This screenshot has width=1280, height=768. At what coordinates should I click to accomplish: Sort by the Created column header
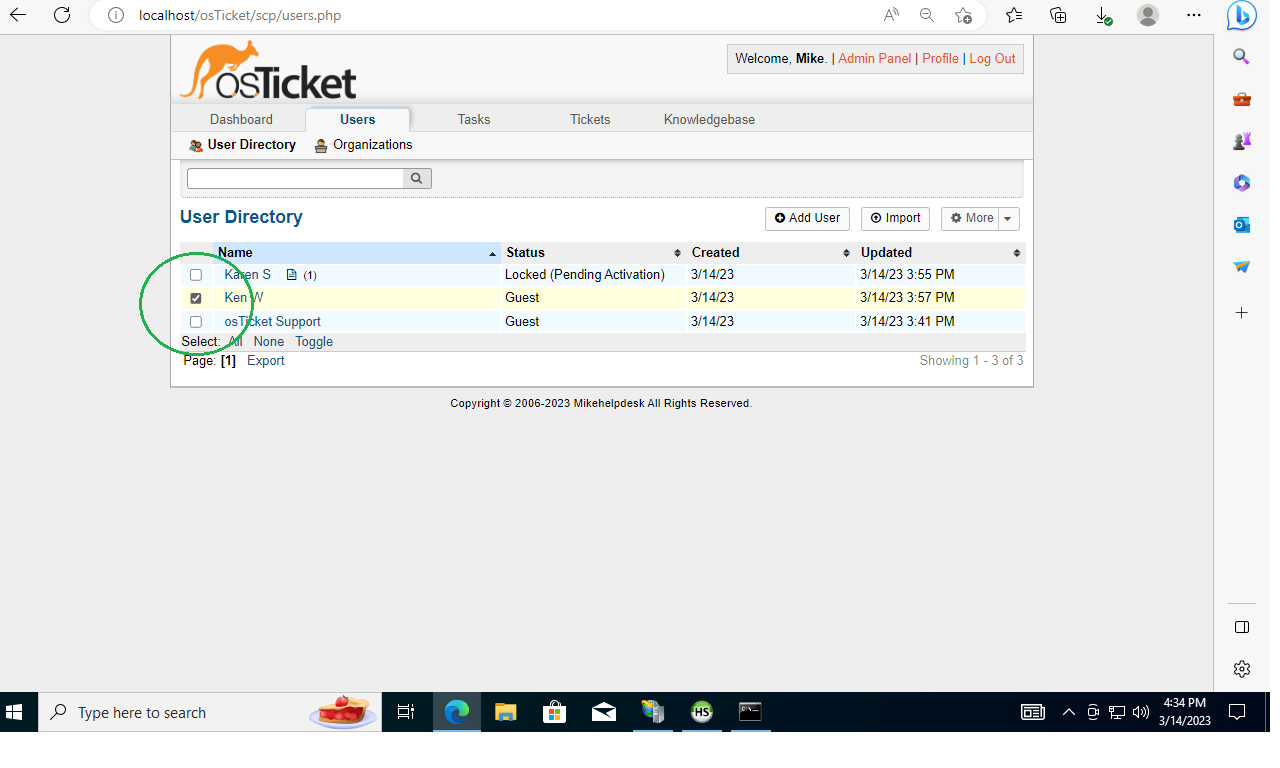770,252
